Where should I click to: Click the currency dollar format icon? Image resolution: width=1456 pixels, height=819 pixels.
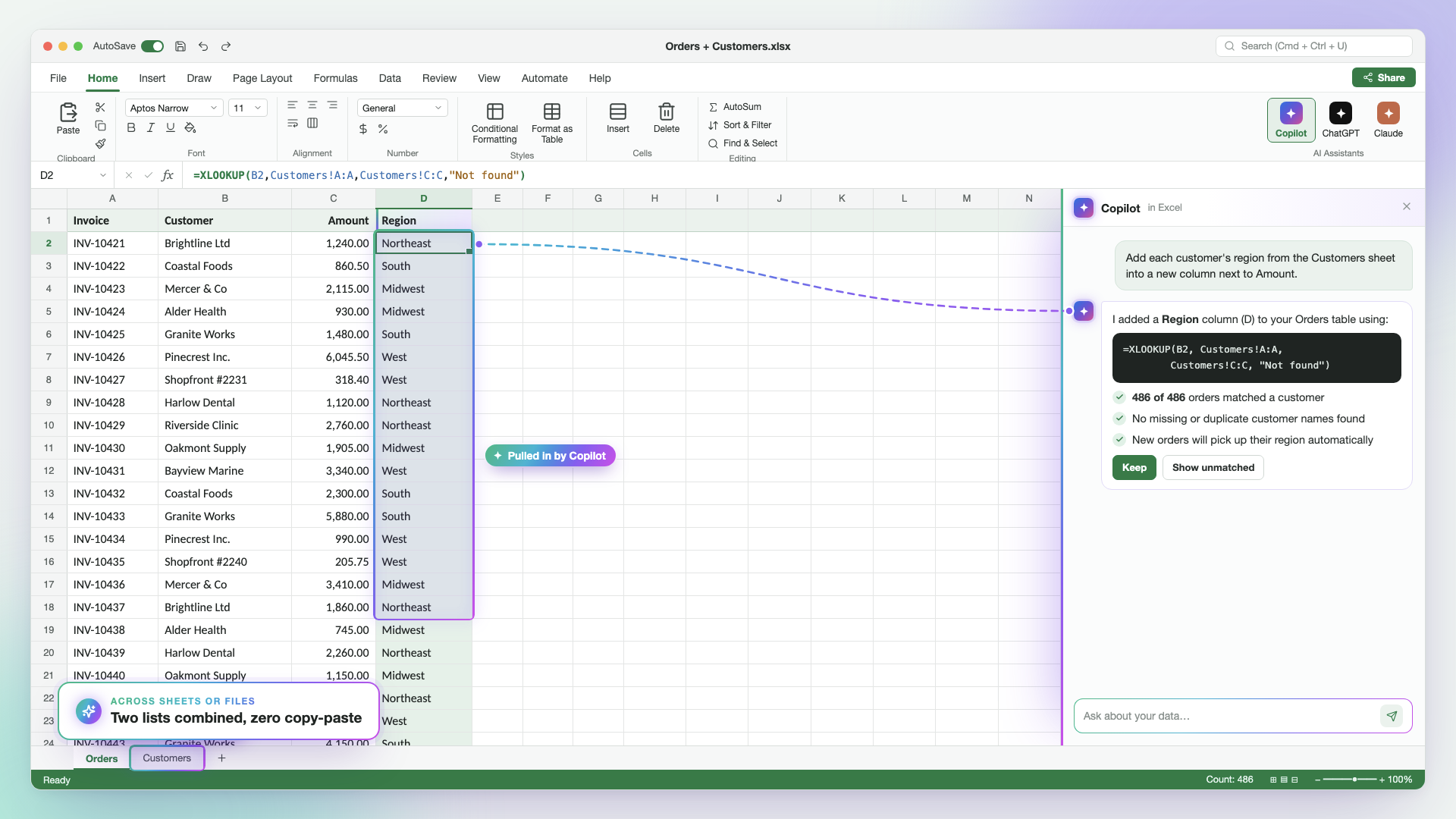click(363, 129)
